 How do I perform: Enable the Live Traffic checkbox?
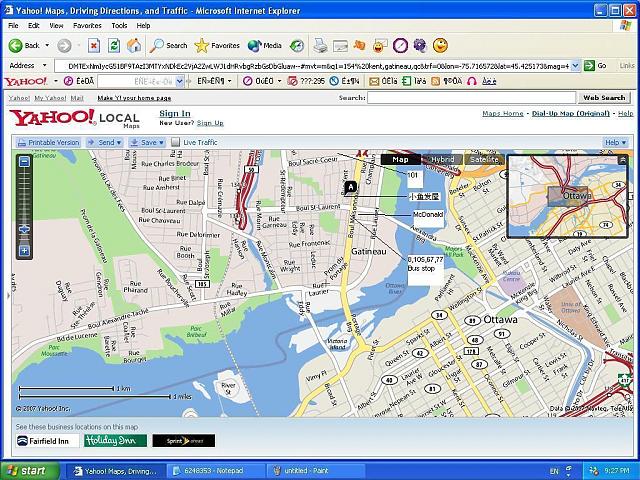pos(175,143)
